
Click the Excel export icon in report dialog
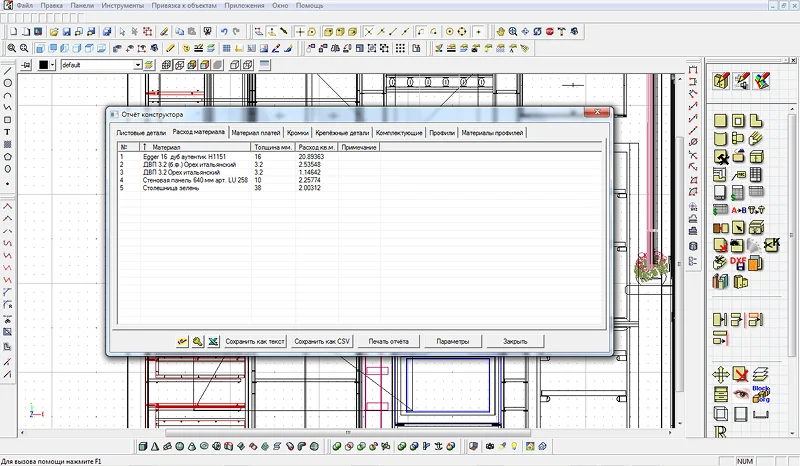click(213, 341)
